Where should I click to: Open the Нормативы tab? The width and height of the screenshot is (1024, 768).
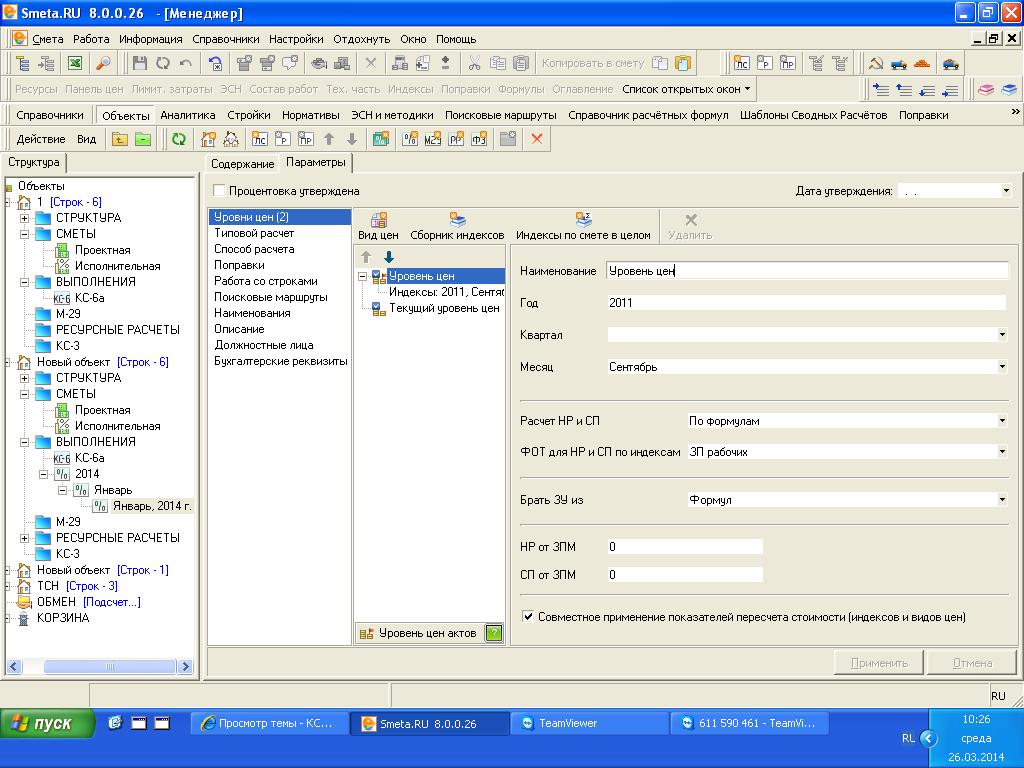click(x=311, y=115)
